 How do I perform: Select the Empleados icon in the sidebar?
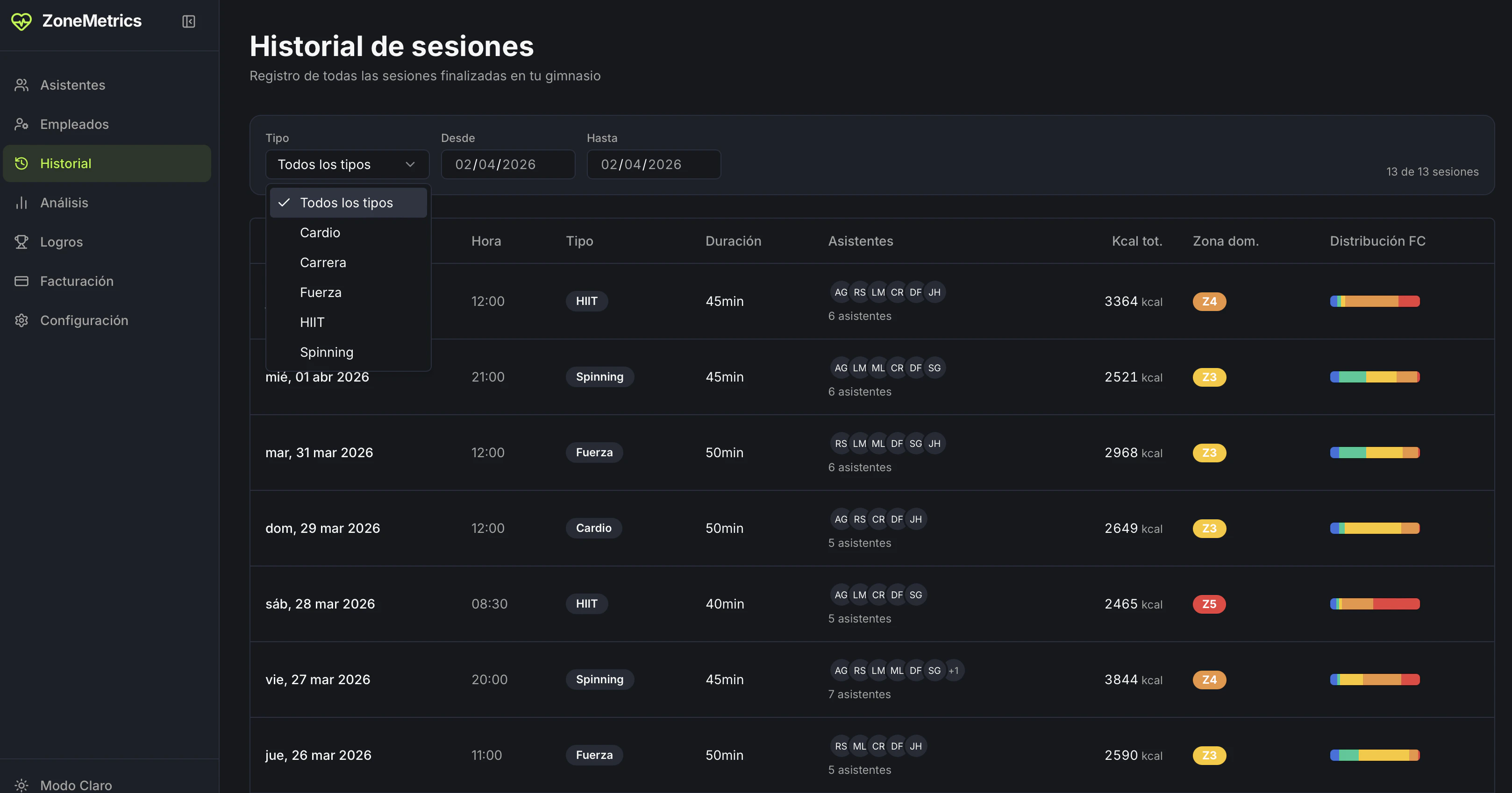pyautogui.click(x=21, y=124)
